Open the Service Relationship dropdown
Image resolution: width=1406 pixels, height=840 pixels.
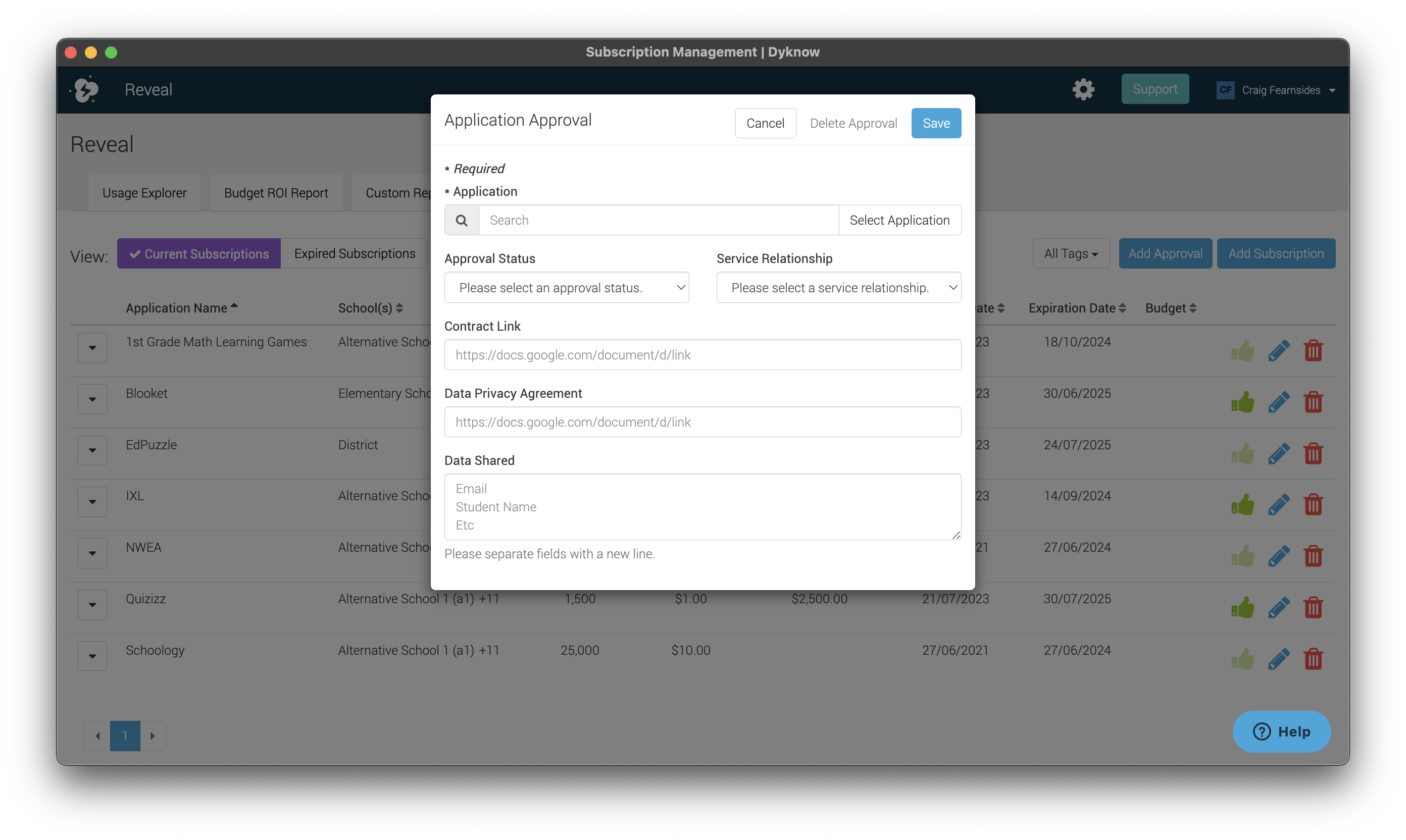pos(839,288)
